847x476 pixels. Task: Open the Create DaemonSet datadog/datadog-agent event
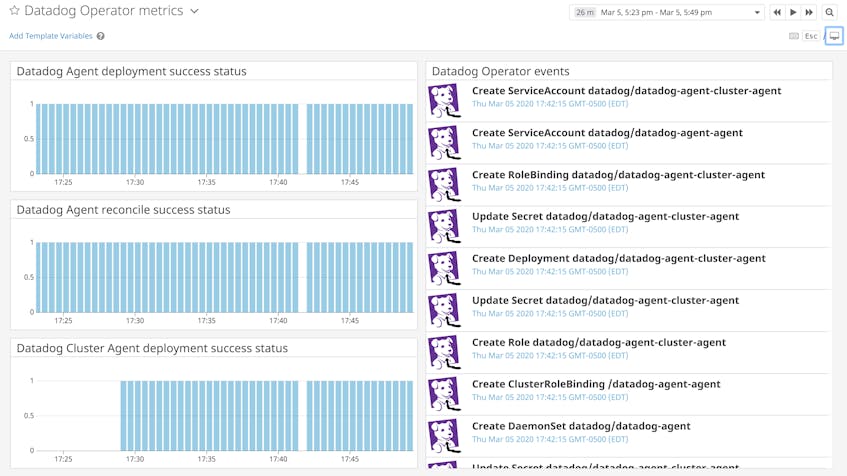tap(581, 426)
